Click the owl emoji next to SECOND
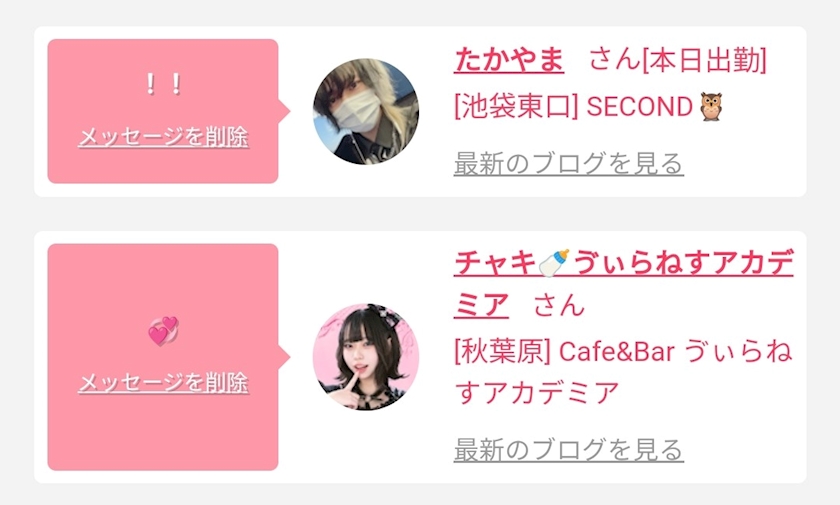 (x=711, y=107)
